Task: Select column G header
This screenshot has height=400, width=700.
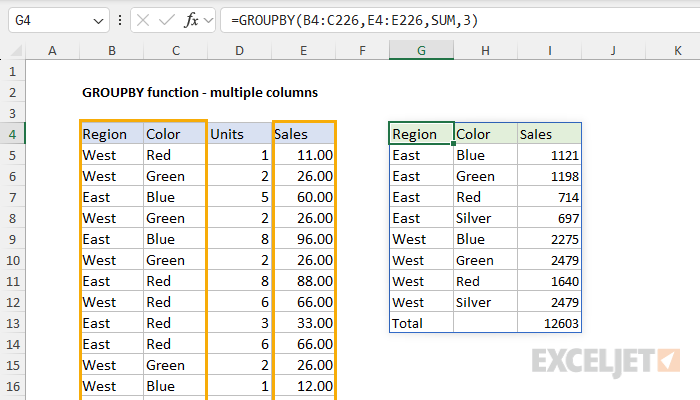Action: [x=421, y=50]
